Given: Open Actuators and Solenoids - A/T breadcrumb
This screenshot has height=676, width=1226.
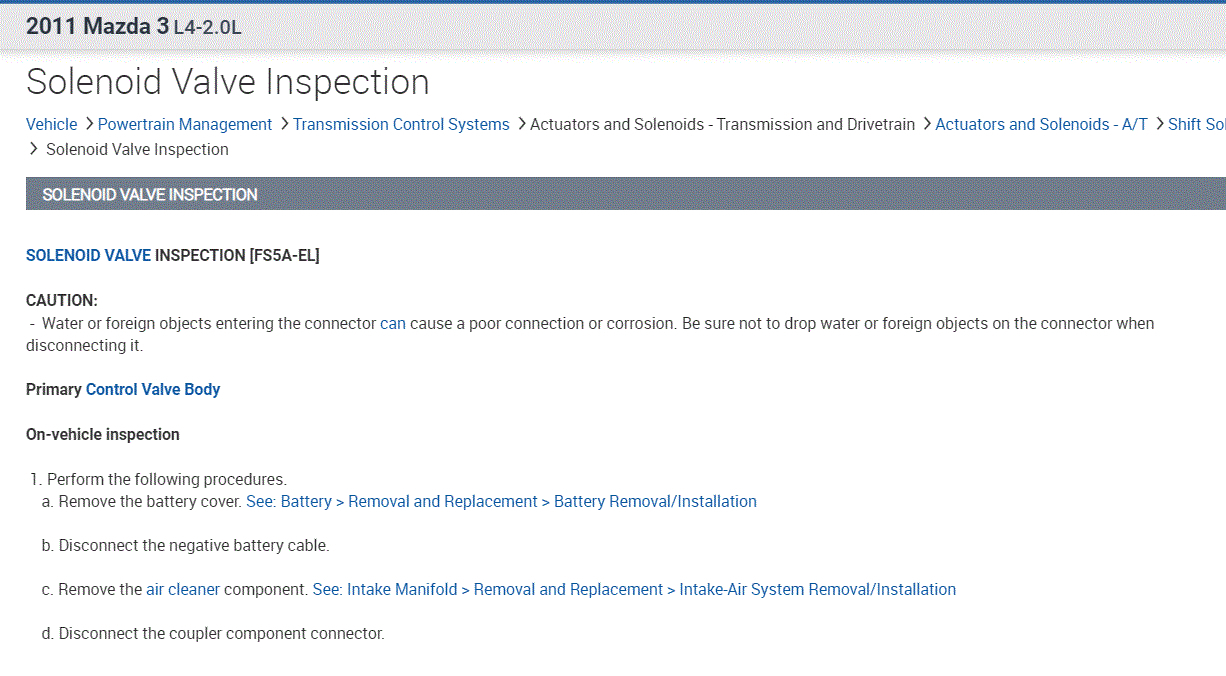Looking at the screenshot, I should [1041, 124].
